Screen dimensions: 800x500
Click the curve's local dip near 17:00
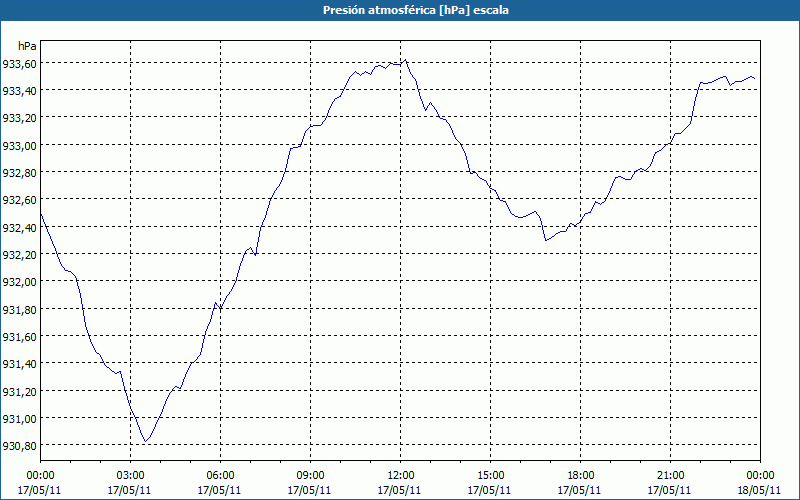[545, 240]
